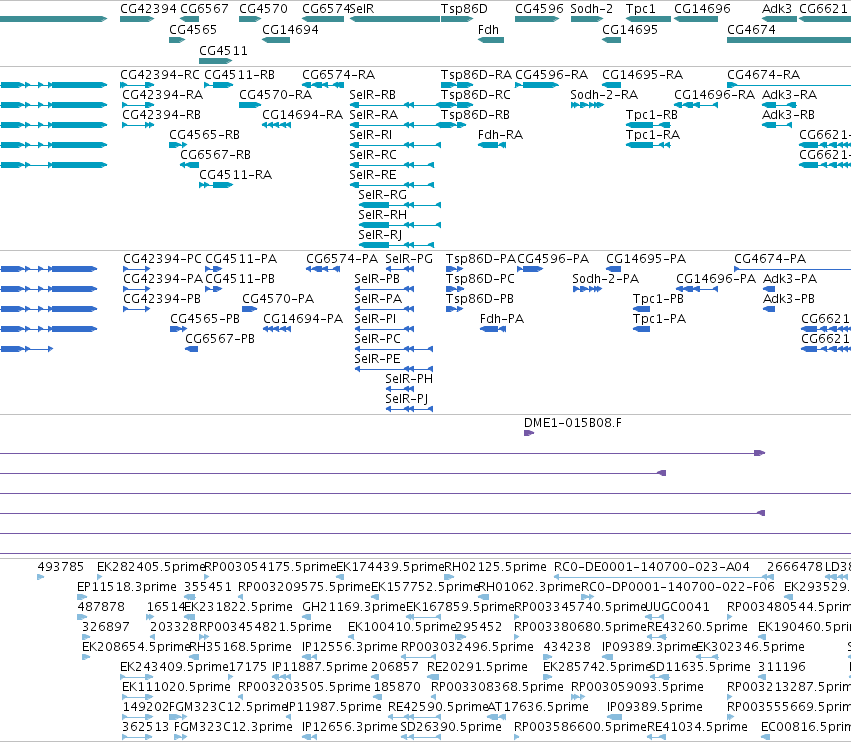Select the SelR-RG transcript label
851x742 pixels.
tap(382, 195)
